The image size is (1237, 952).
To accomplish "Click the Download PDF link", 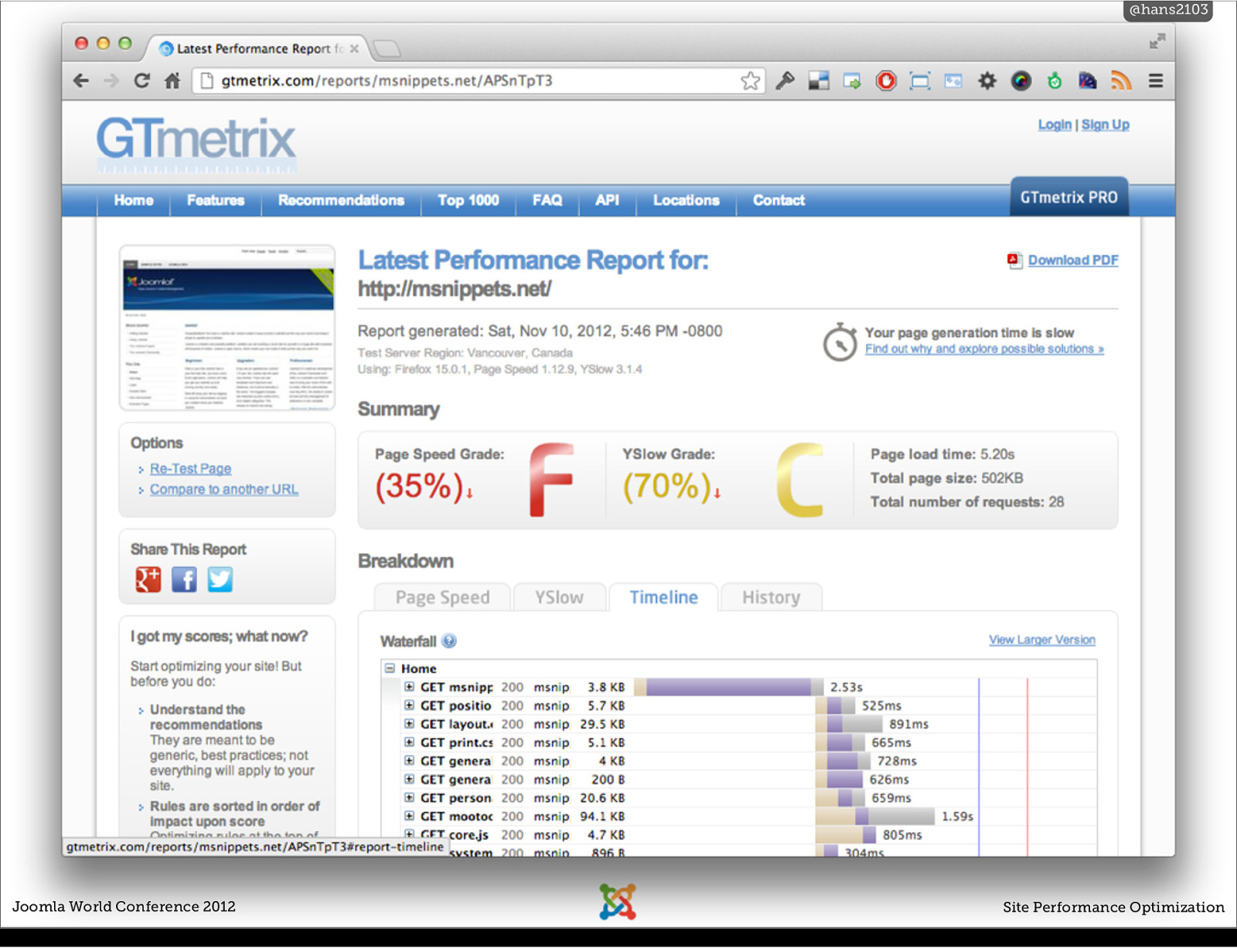I will 1073,260.
